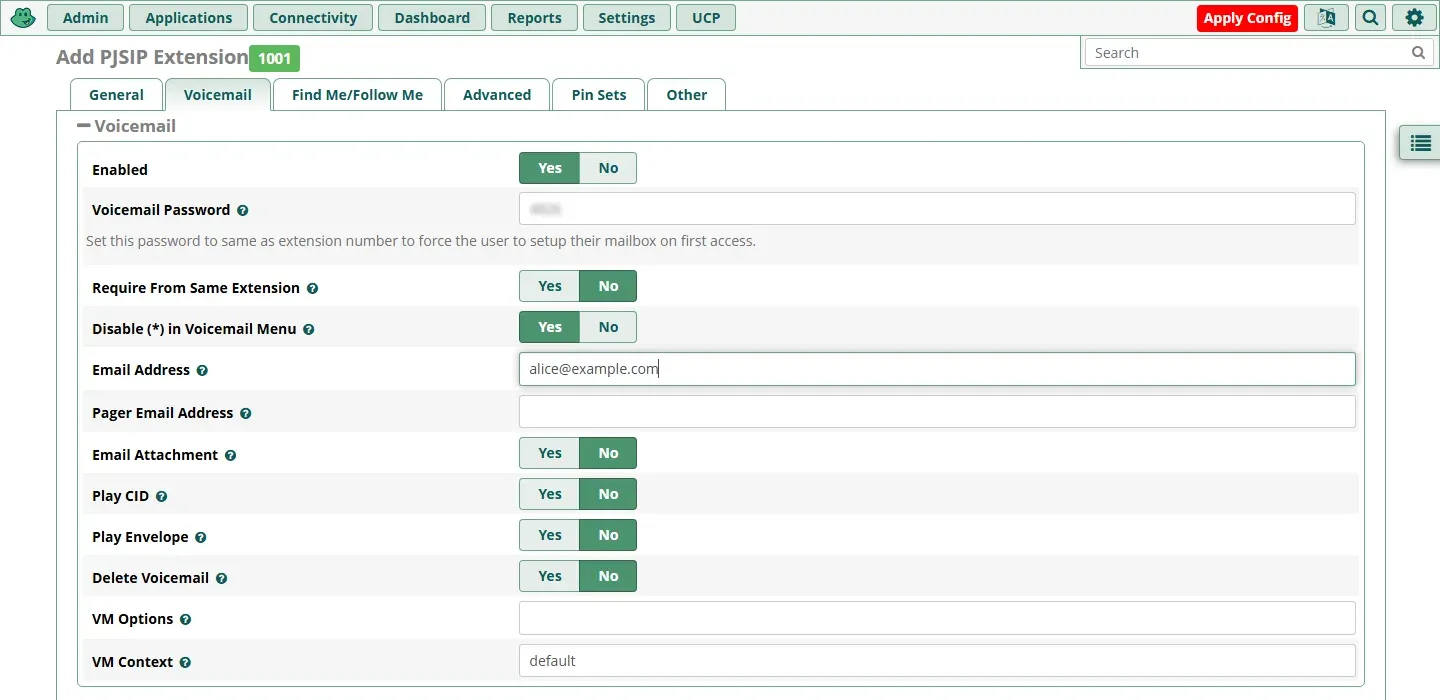
Task: Show help for Delete Voicemail
Action: point(221,578)
